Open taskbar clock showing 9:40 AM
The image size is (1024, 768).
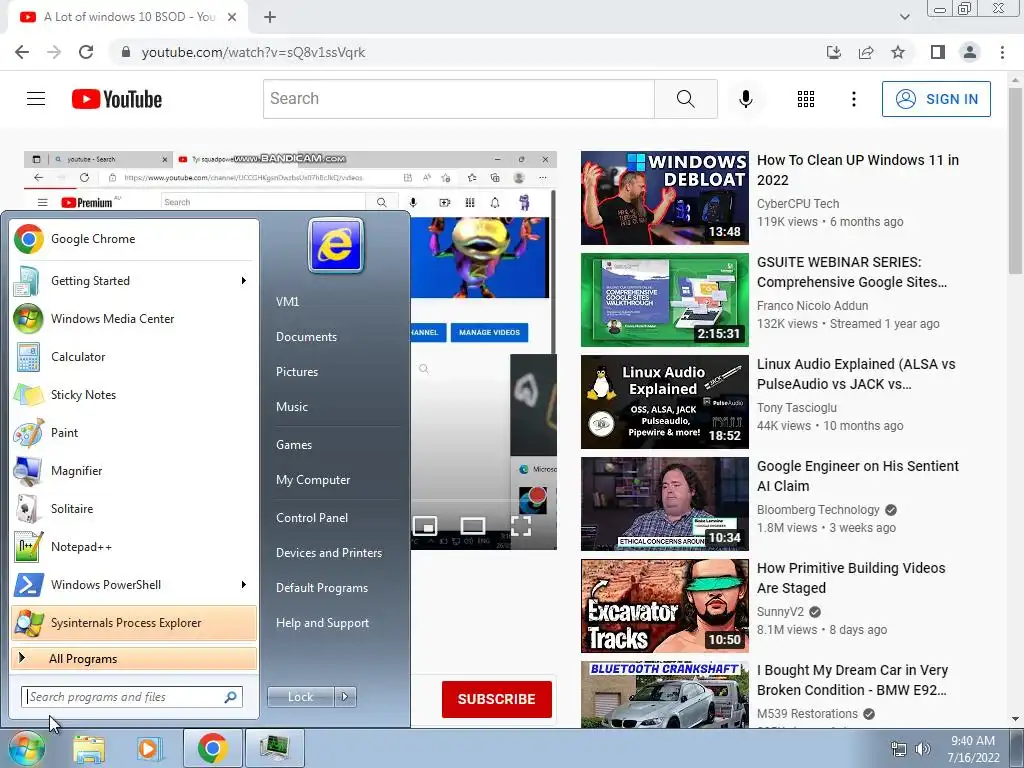(x=973, y=749)
